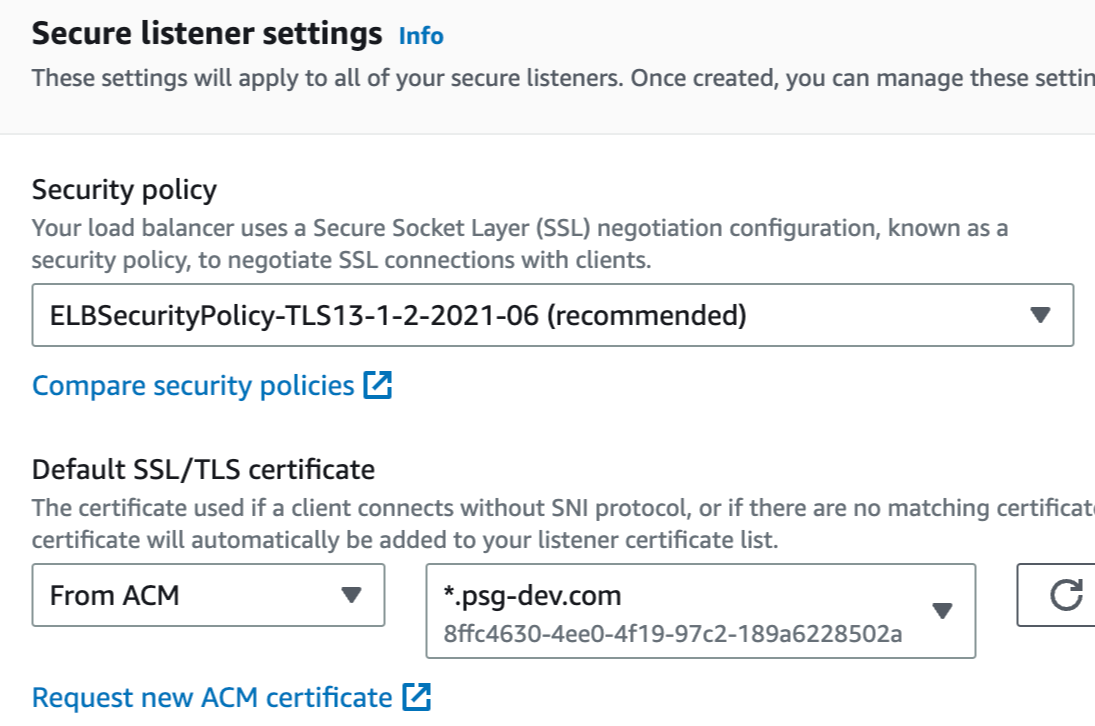Click the external-link icon beside Request new ACM certificate
1095x726 pixels.
(416, 697)
